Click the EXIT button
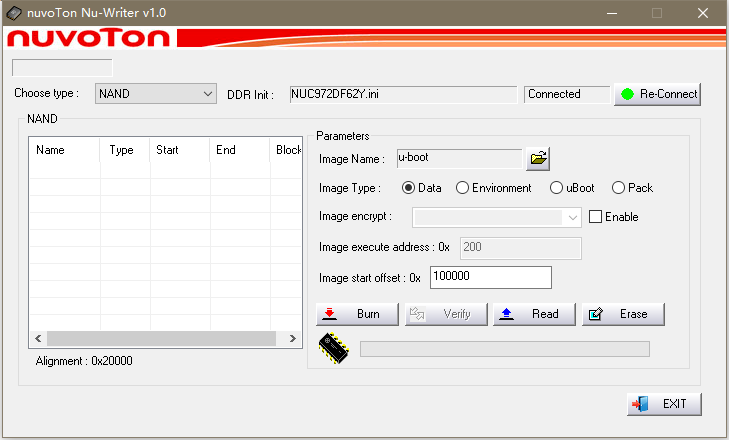Screen dimensions: 729x440 (664, 404)
